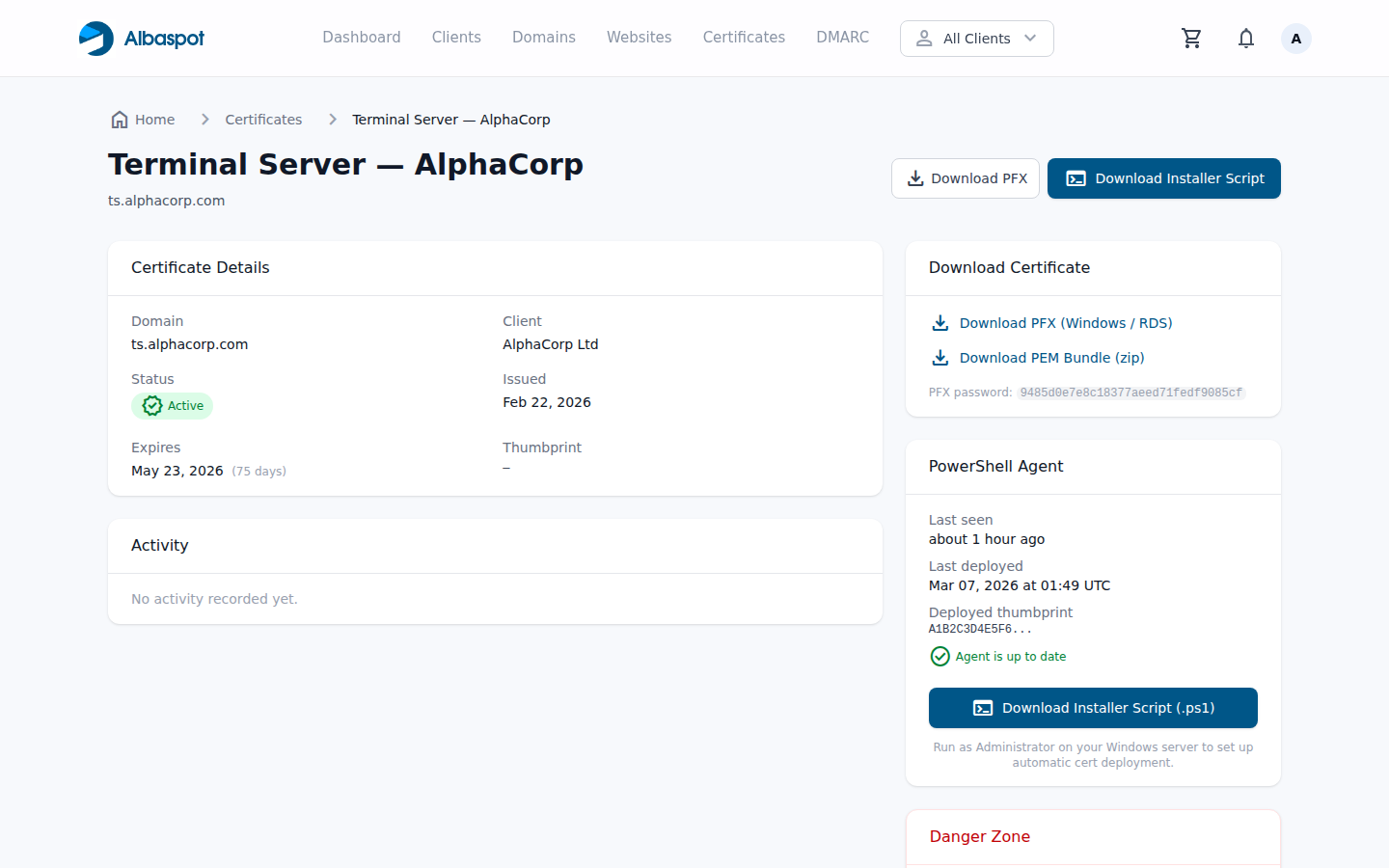Click the Albaspot logo
The image size is (1389, 868).
[141, 39]
